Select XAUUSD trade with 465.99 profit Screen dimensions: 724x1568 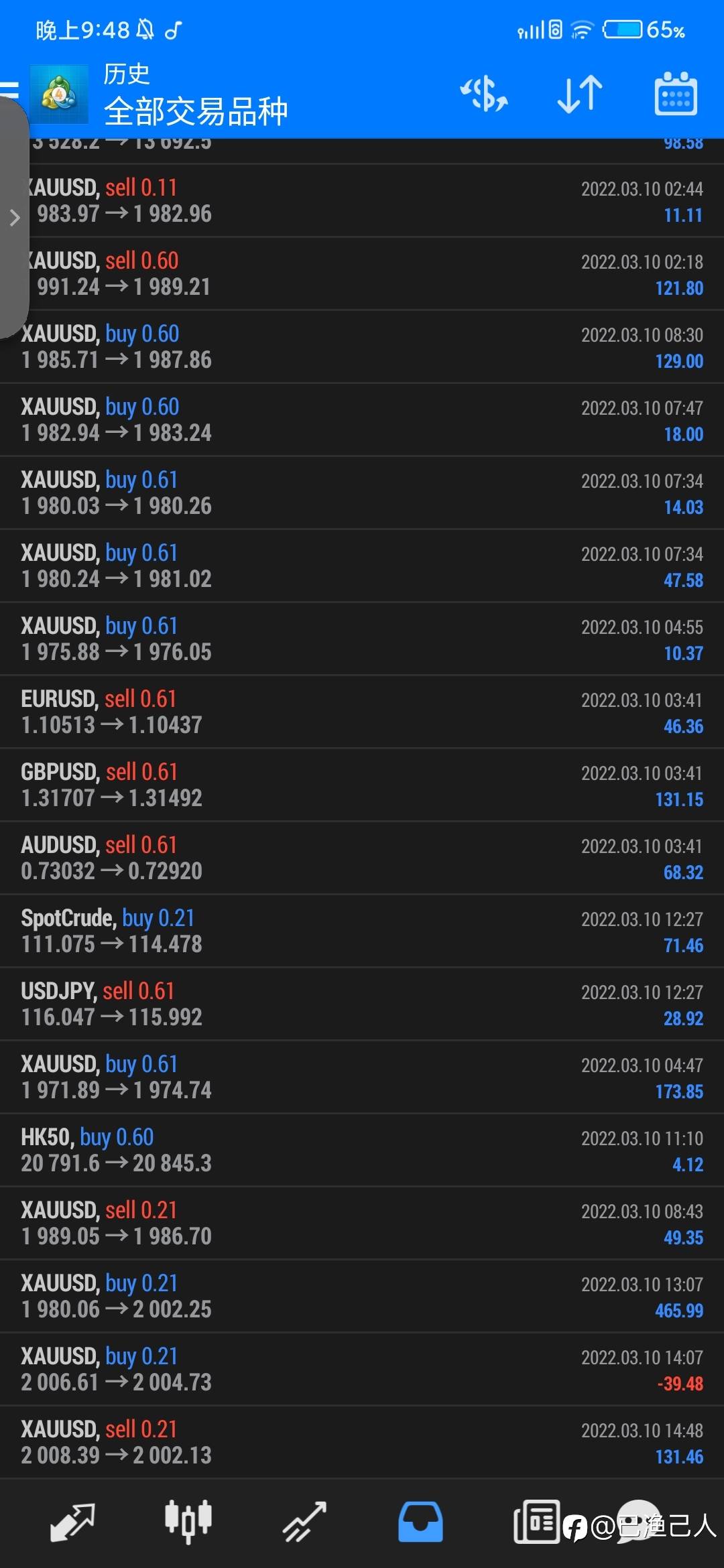tap(362, 1296)
